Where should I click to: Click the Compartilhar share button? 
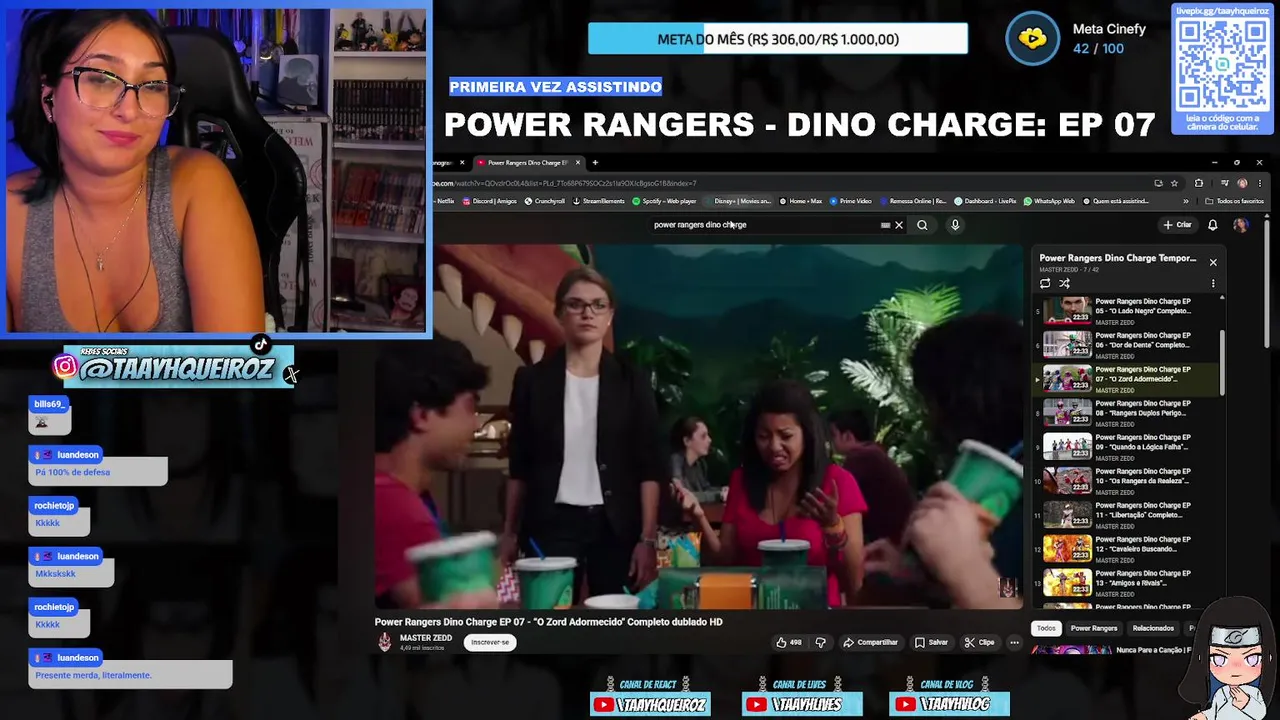(x=870, y=642)
